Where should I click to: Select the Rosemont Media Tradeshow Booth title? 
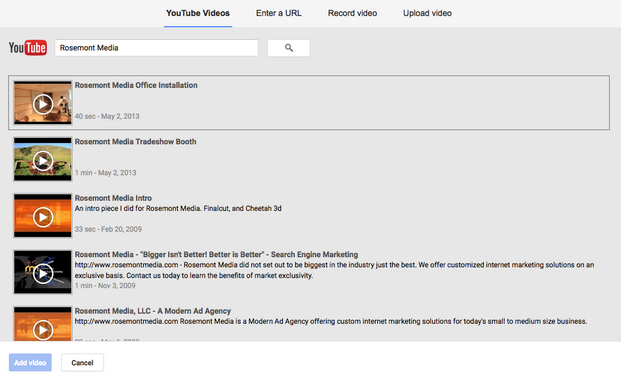(135, 141)
